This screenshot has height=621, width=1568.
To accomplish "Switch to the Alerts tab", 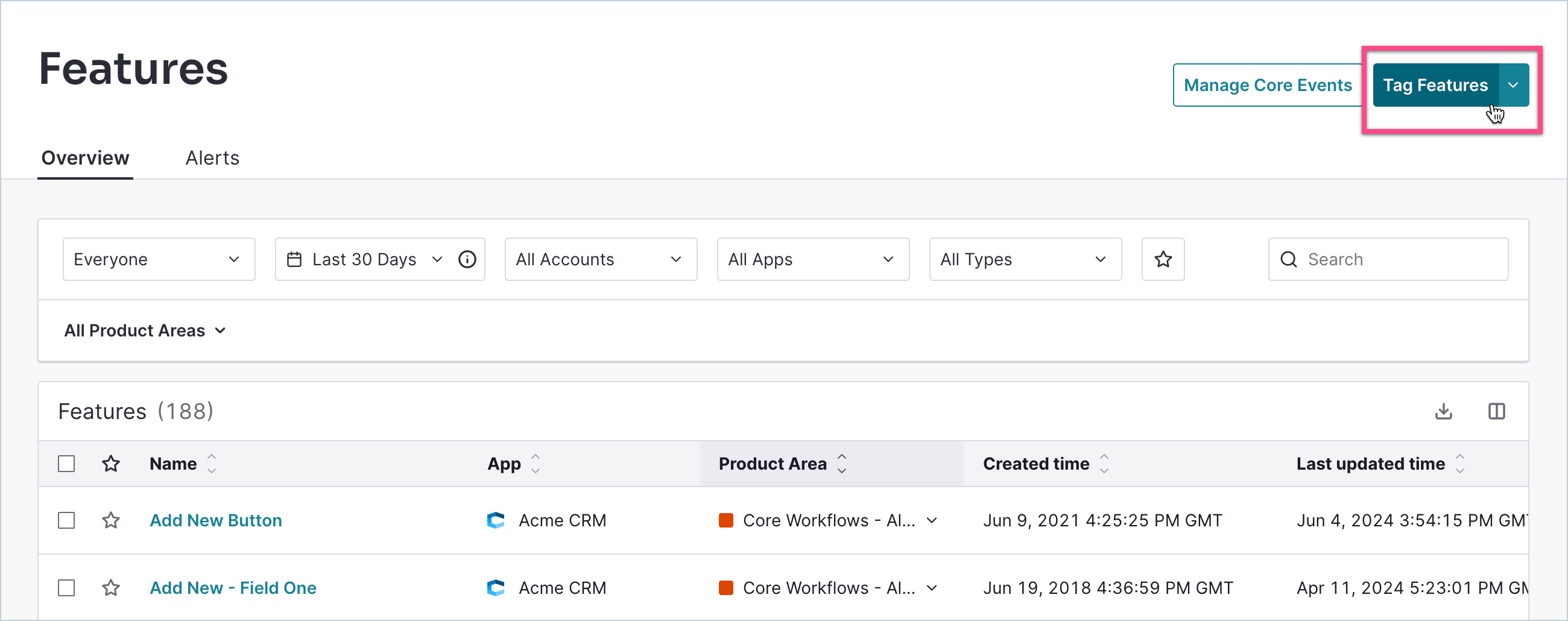I will [212, 157].
